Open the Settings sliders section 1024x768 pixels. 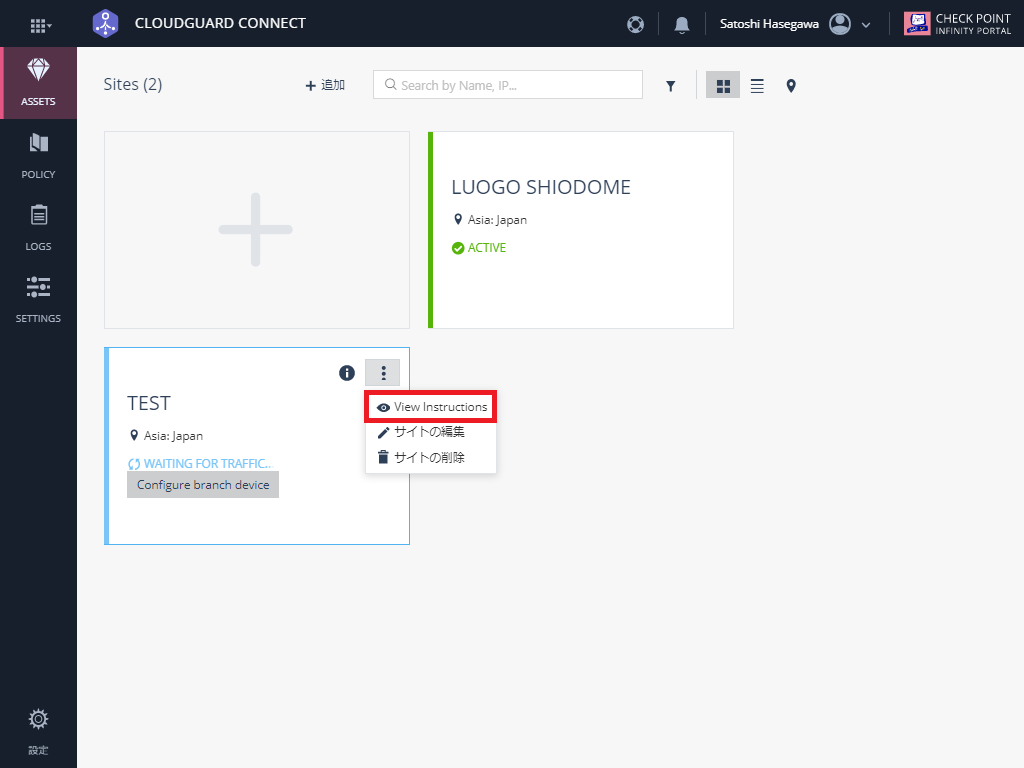point(39,299)
